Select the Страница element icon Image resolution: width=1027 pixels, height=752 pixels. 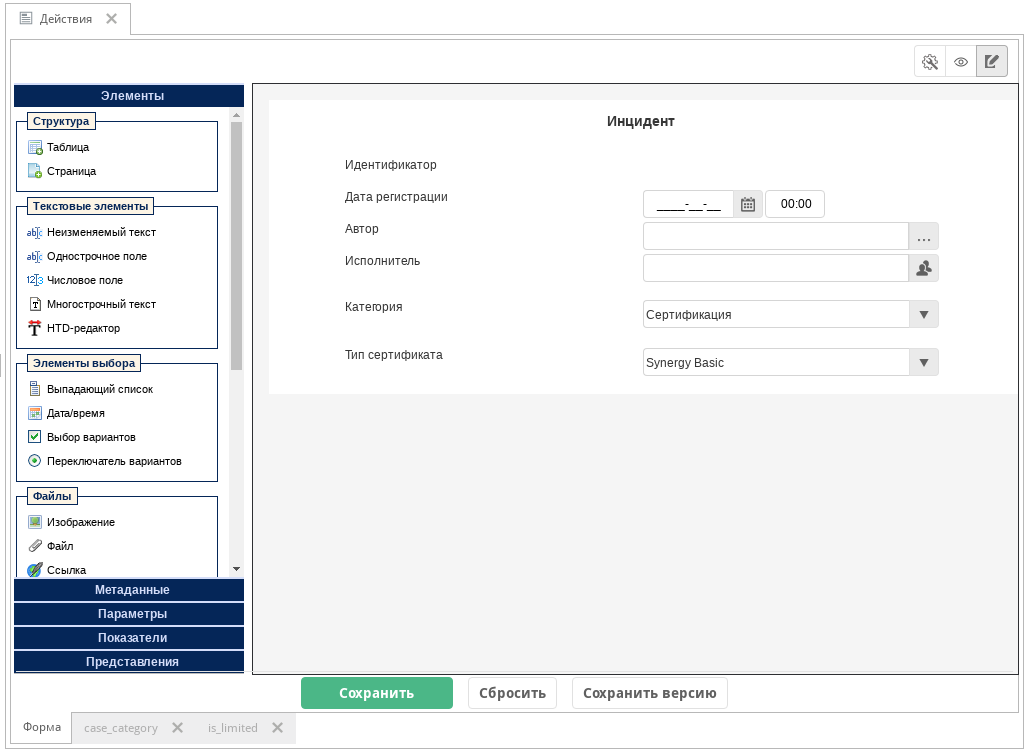pyautogui.click(x=35, y=171)
